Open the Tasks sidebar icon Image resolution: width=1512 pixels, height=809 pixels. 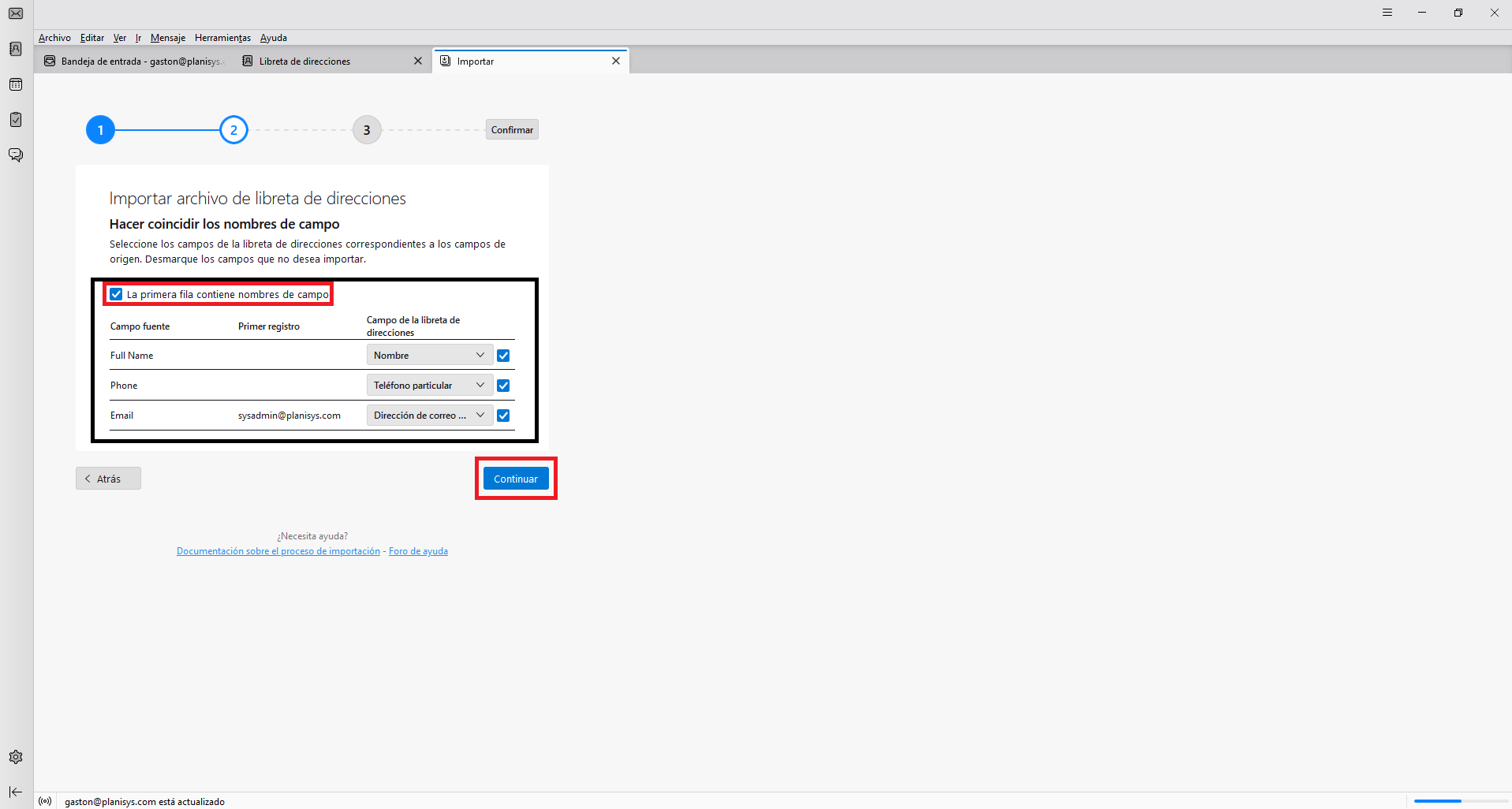click(x=16, y=120)
